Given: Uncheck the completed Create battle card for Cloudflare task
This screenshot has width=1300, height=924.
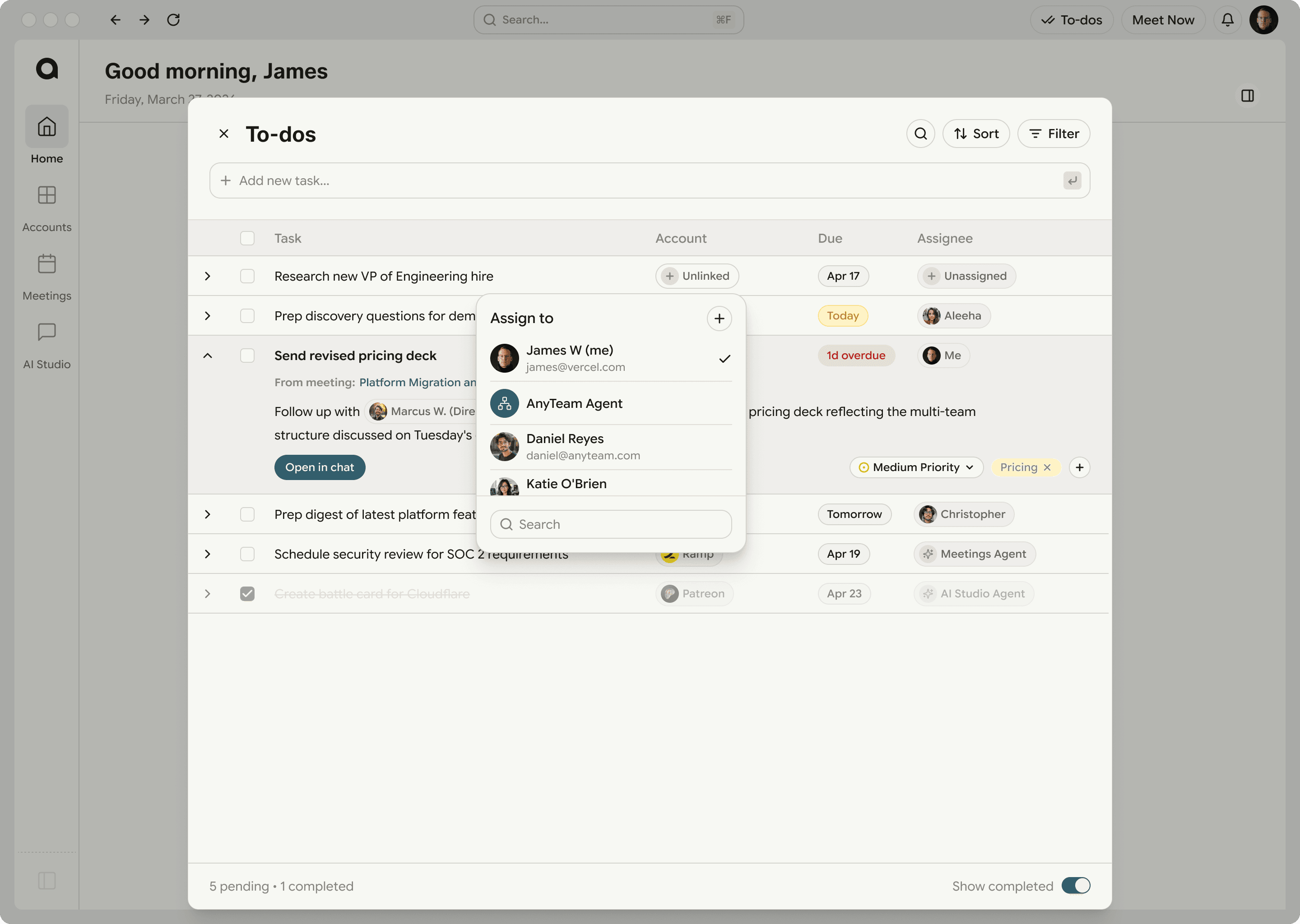Looking at the screenshot, I should click(x=248, y=593).
